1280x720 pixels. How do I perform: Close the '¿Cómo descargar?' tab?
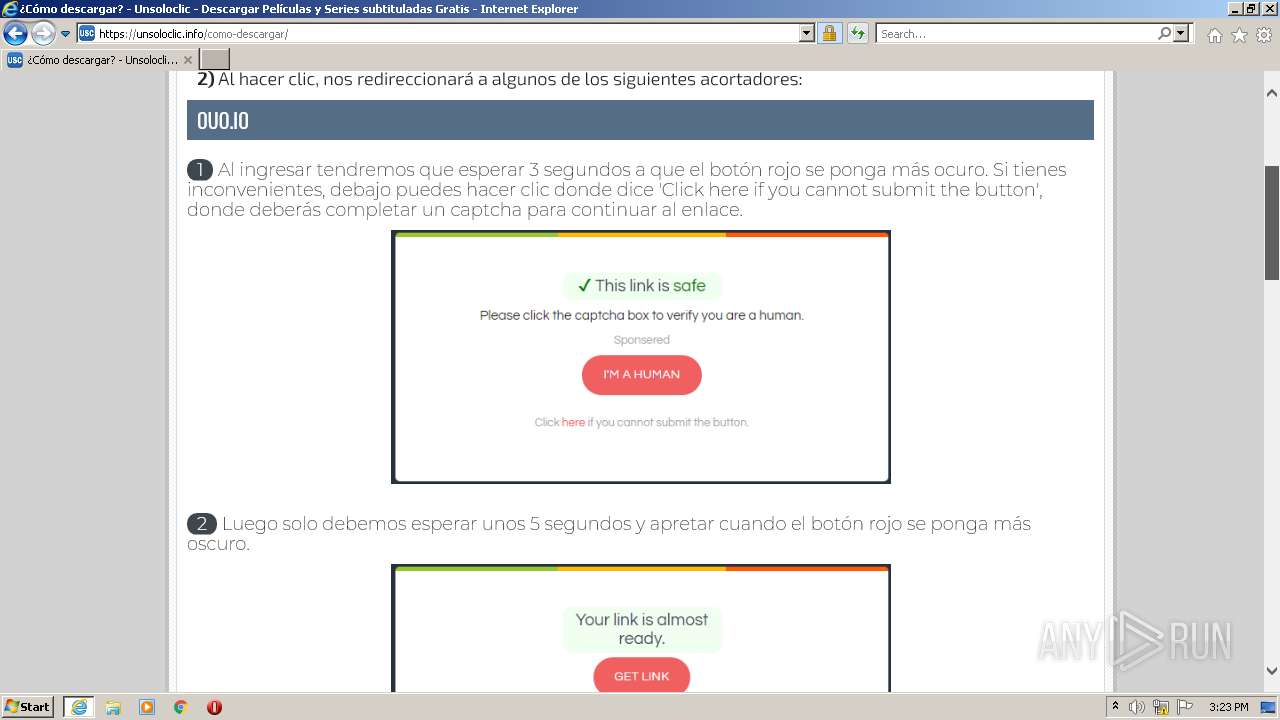[x=187, y=60]
